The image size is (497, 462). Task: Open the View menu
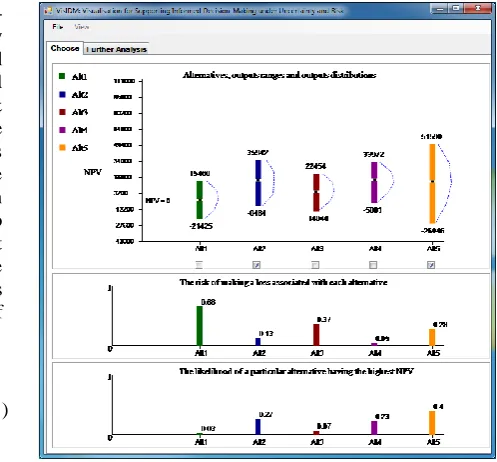click(x=81, y=27)
